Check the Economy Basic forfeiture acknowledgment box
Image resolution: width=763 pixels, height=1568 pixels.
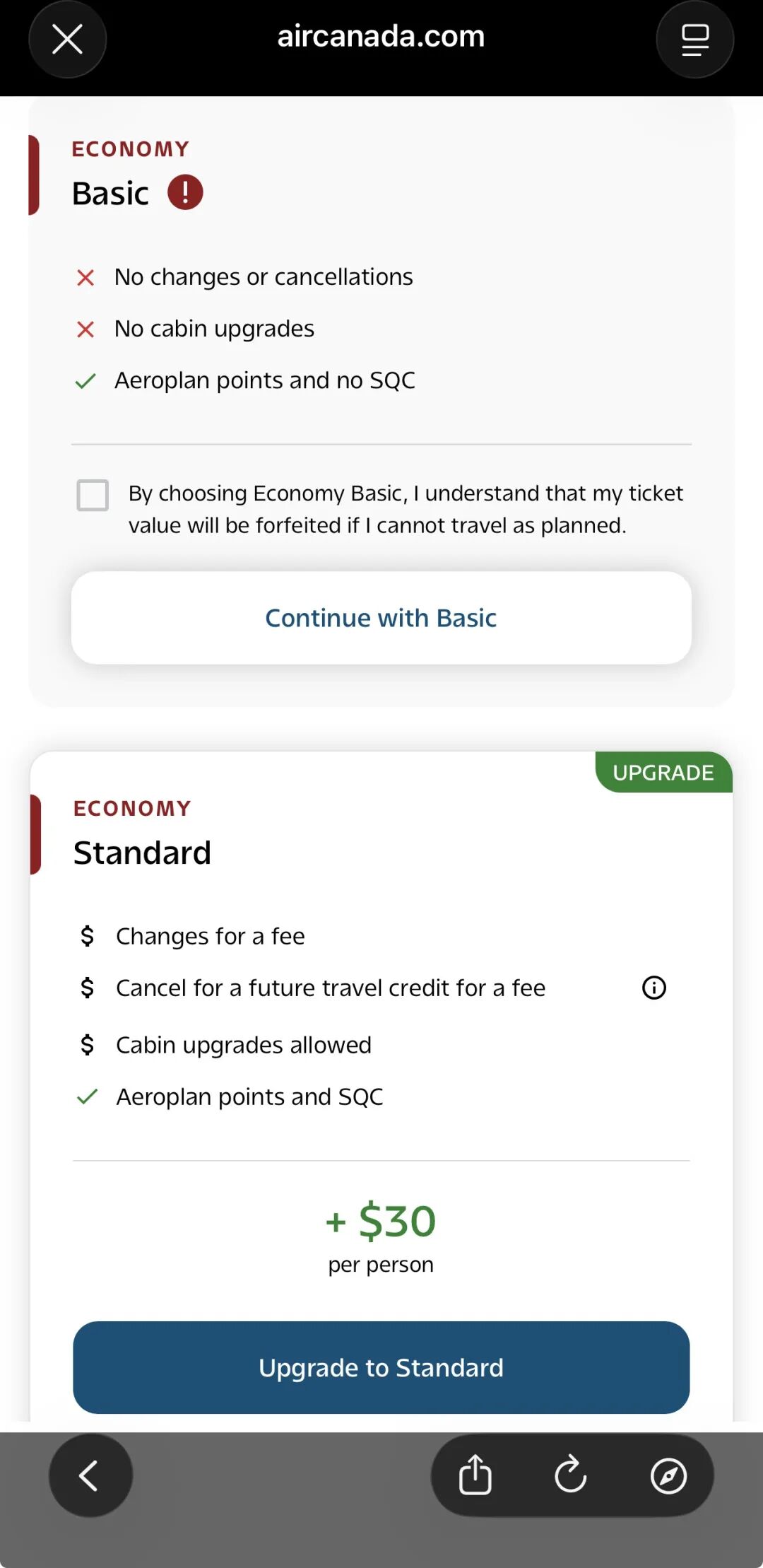(x=93, y=495)
